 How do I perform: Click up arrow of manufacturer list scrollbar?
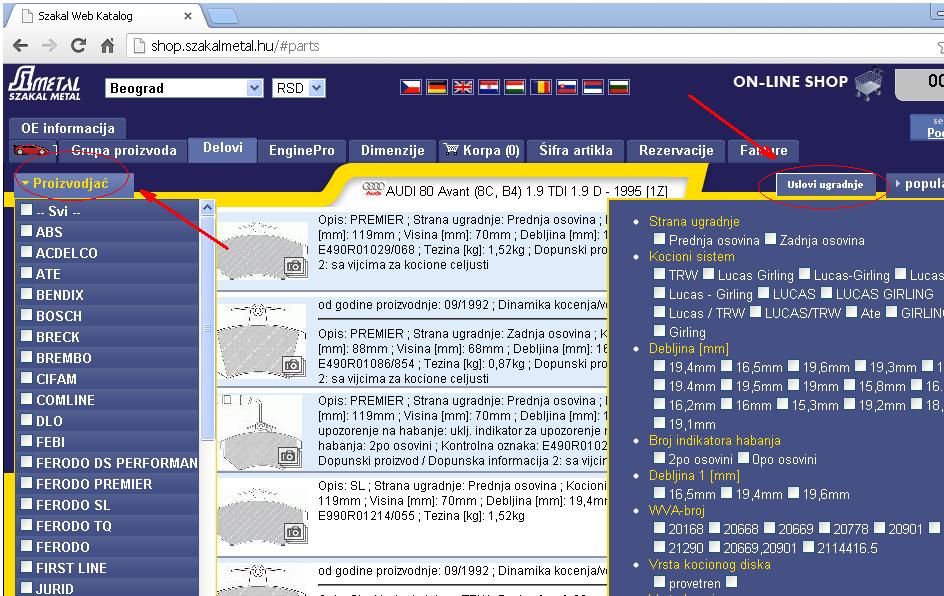click(207, 208)
